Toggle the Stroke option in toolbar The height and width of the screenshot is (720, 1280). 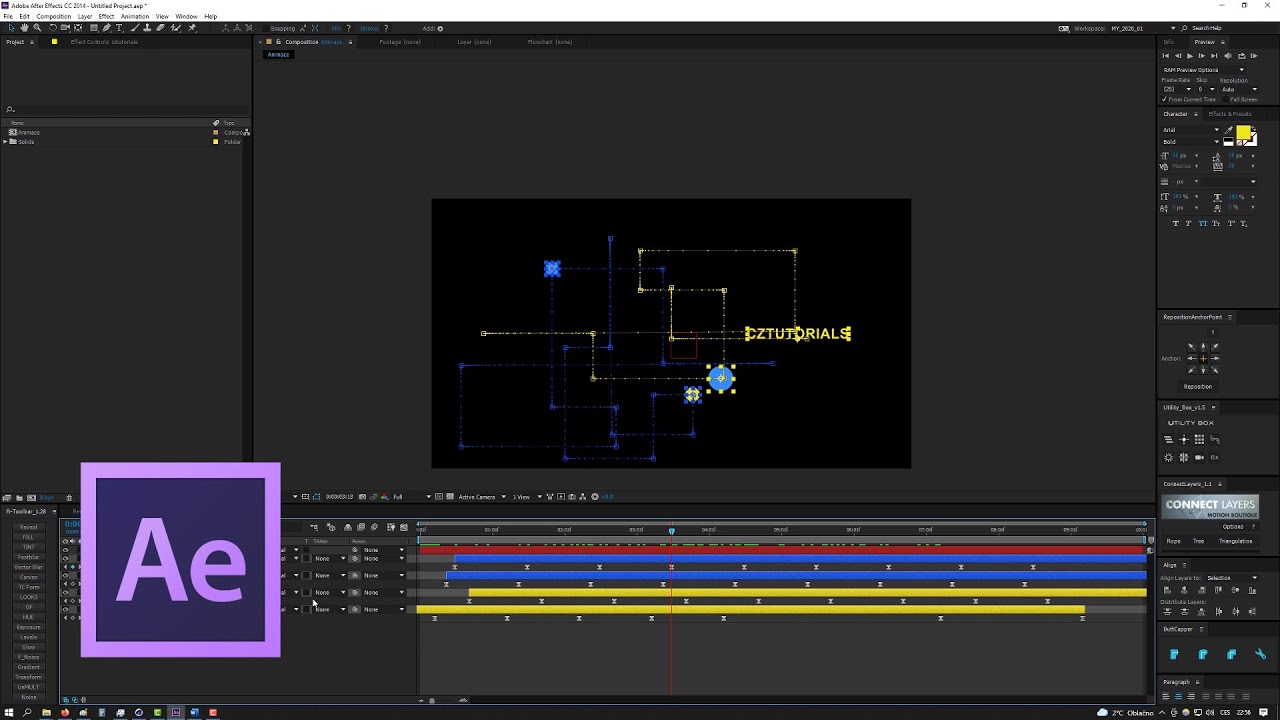click(x=369, y=28)
